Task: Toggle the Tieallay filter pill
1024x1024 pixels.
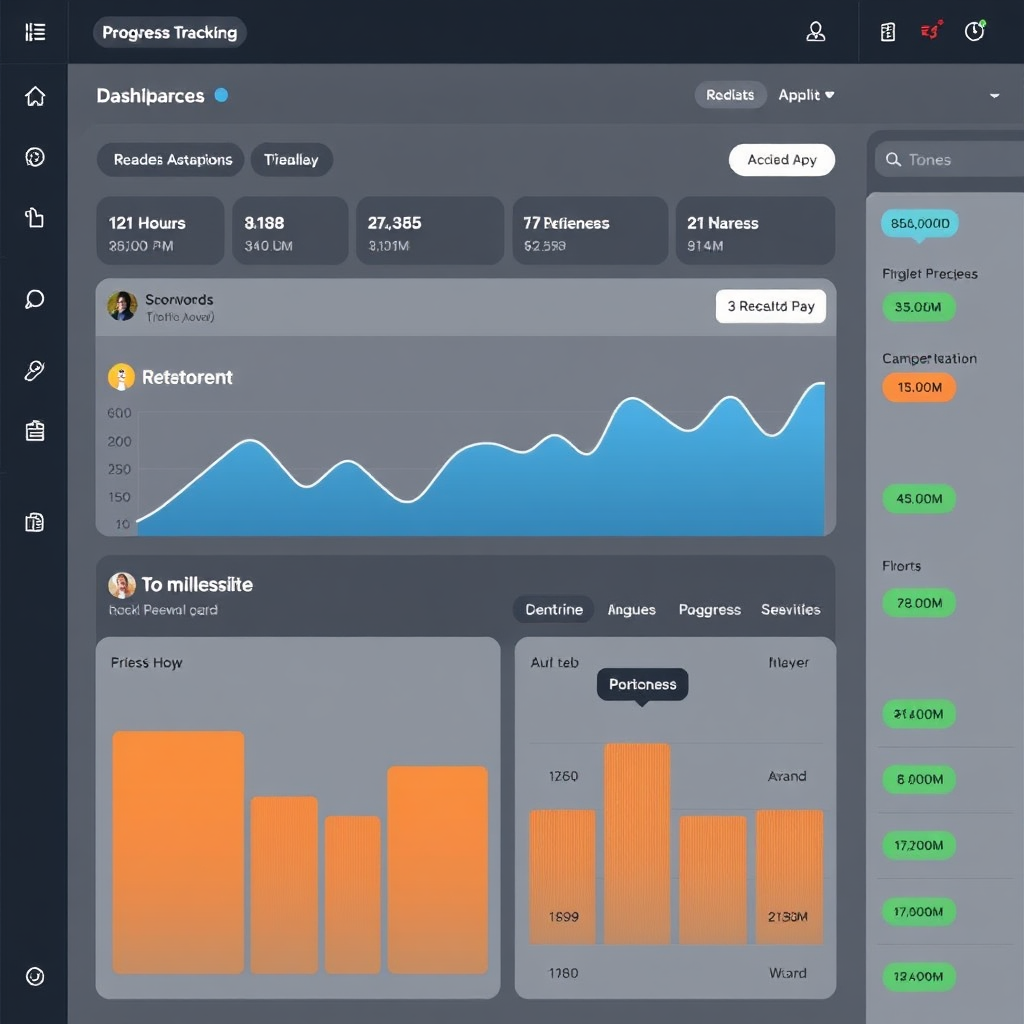Action: point(291,160)
